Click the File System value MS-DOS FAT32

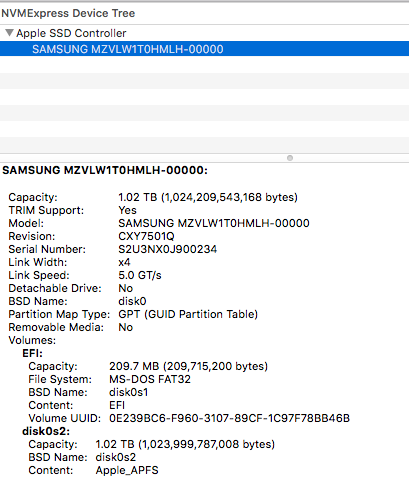coord(150,379)
